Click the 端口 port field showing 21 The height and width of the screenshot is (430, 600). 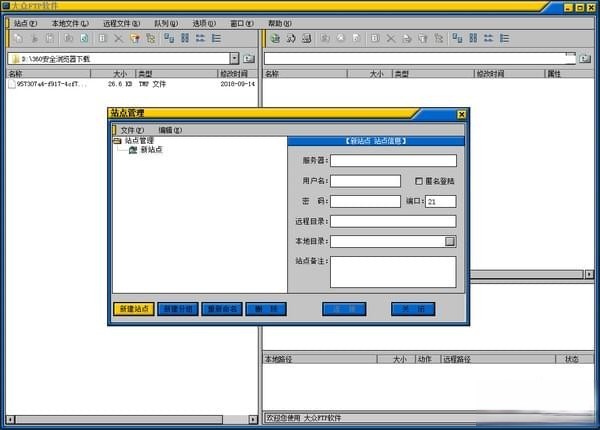click(x=441, y=201)
